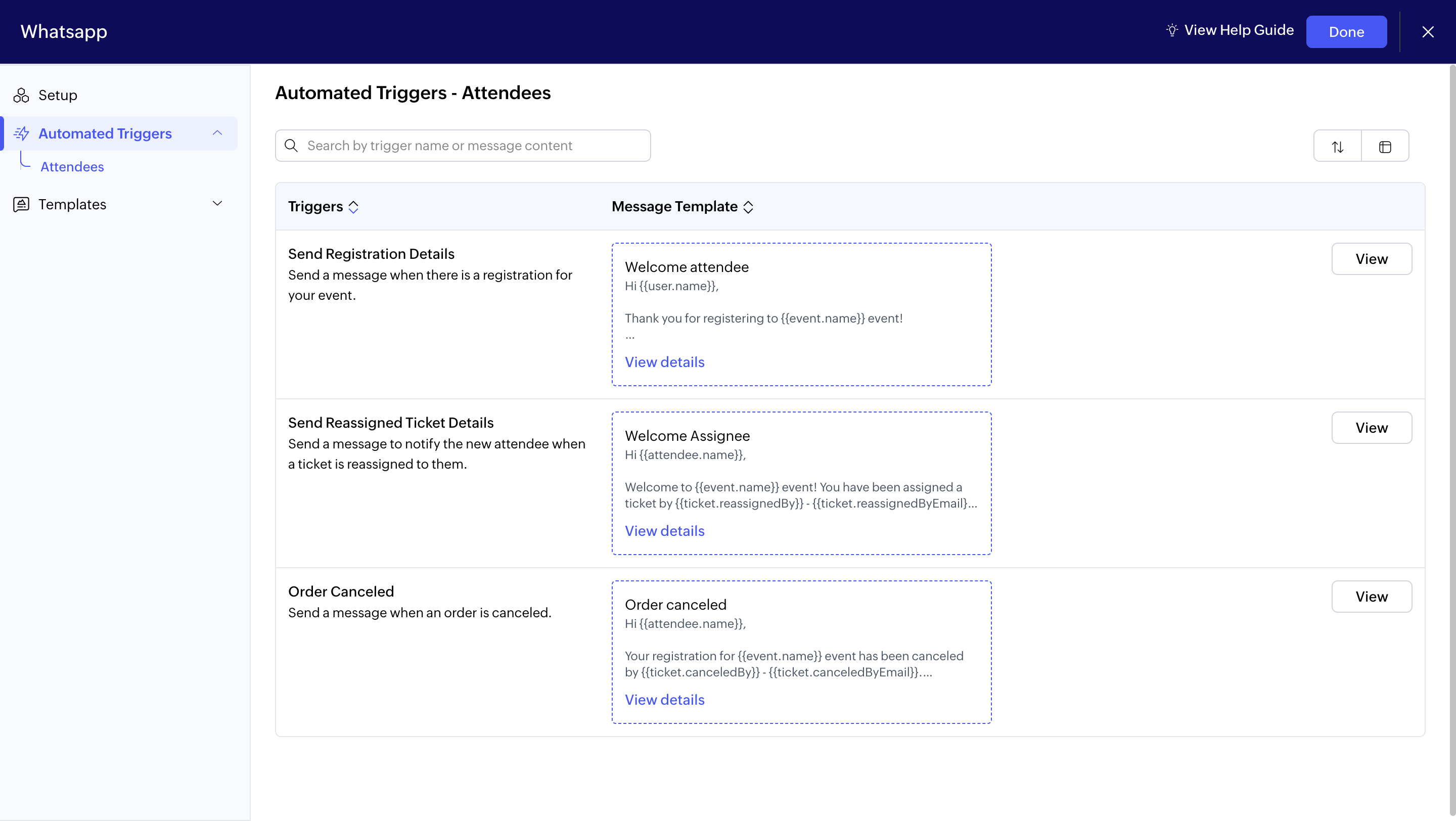Click the lightbulb Help Guide icon
Screen dimensions: 1456x821
1172,30
